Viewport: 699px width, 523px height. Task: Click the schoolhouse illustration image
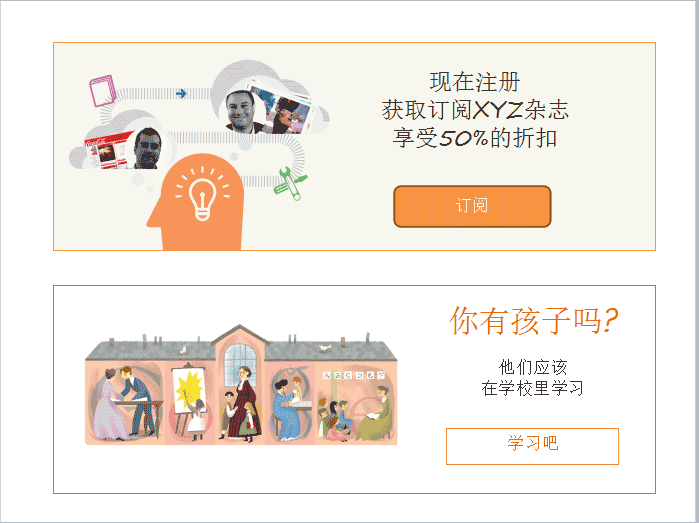241,385
